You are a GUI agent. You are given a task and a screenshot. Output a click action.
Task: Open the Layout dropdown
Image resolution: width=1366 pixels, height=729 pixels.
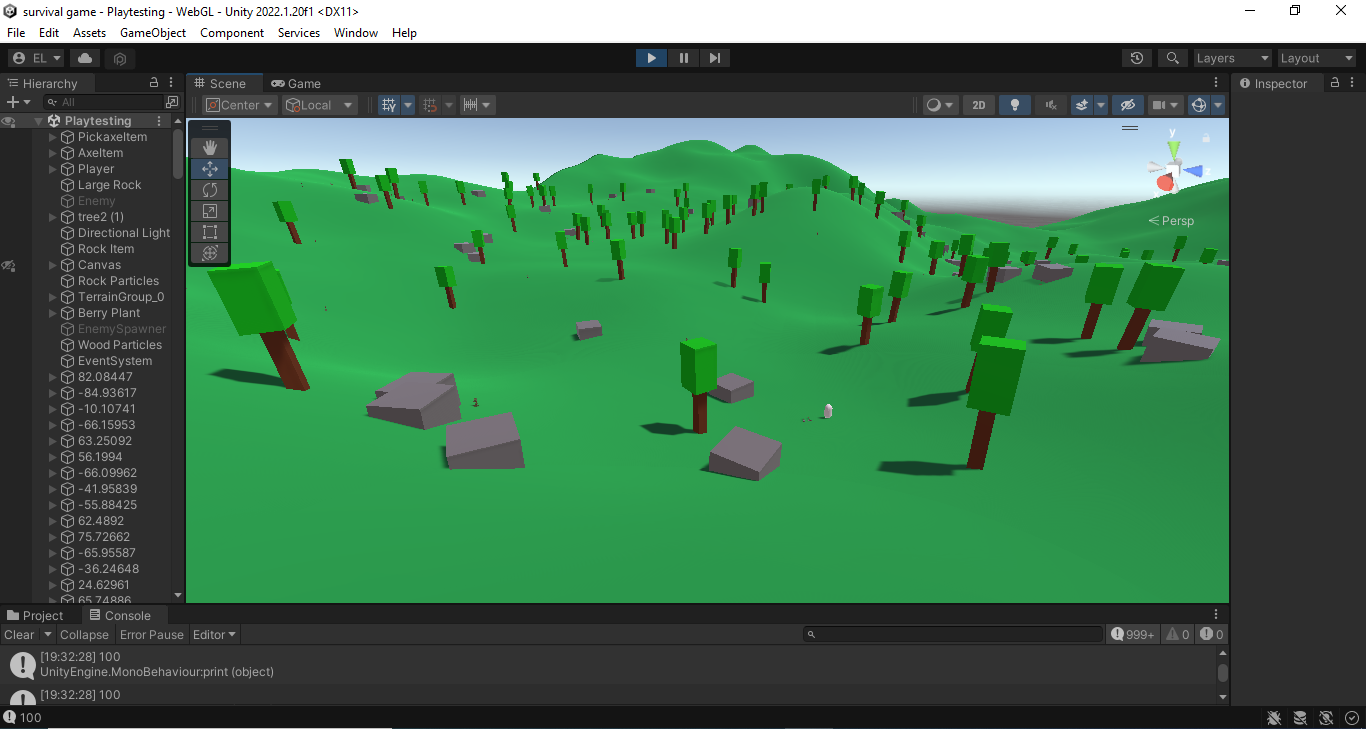1316,58
